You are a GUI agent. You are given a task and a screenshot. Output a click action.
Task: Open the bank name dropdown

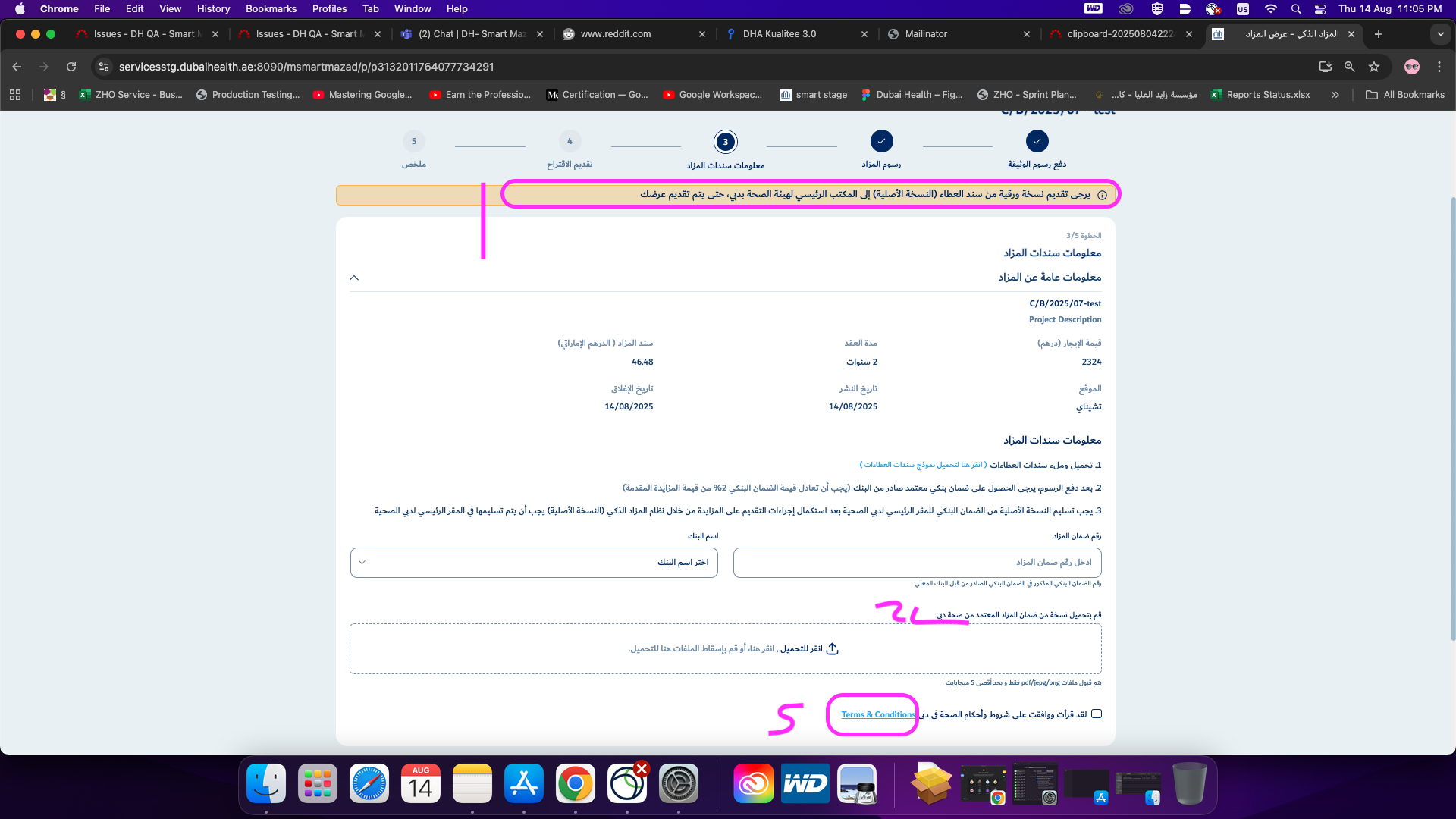[x=534, y=563]
